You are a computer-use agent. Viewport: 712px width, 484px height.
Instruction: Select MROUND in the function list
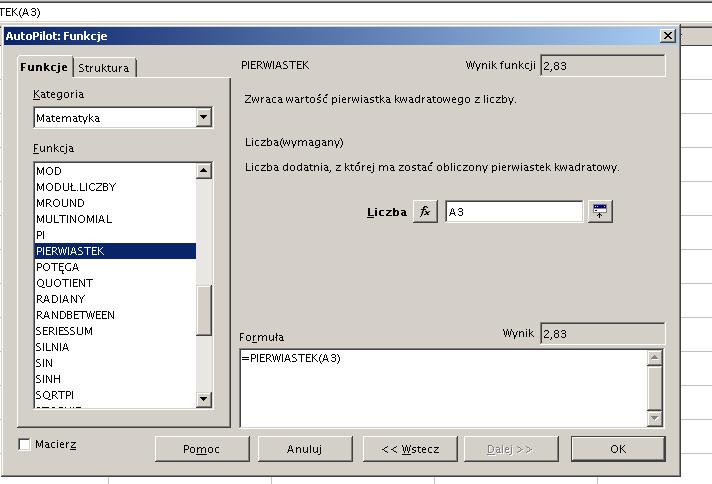(x=115, y=203)
